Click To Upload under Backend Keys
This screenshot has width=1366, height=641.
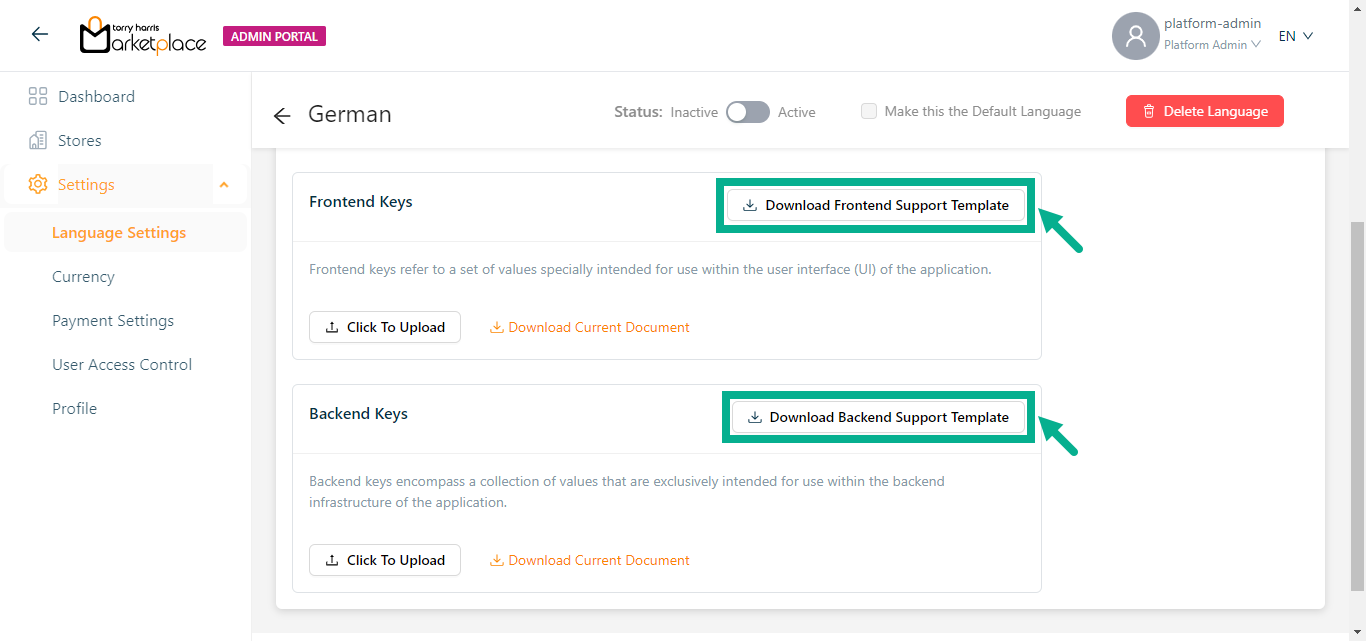[385, 560]
